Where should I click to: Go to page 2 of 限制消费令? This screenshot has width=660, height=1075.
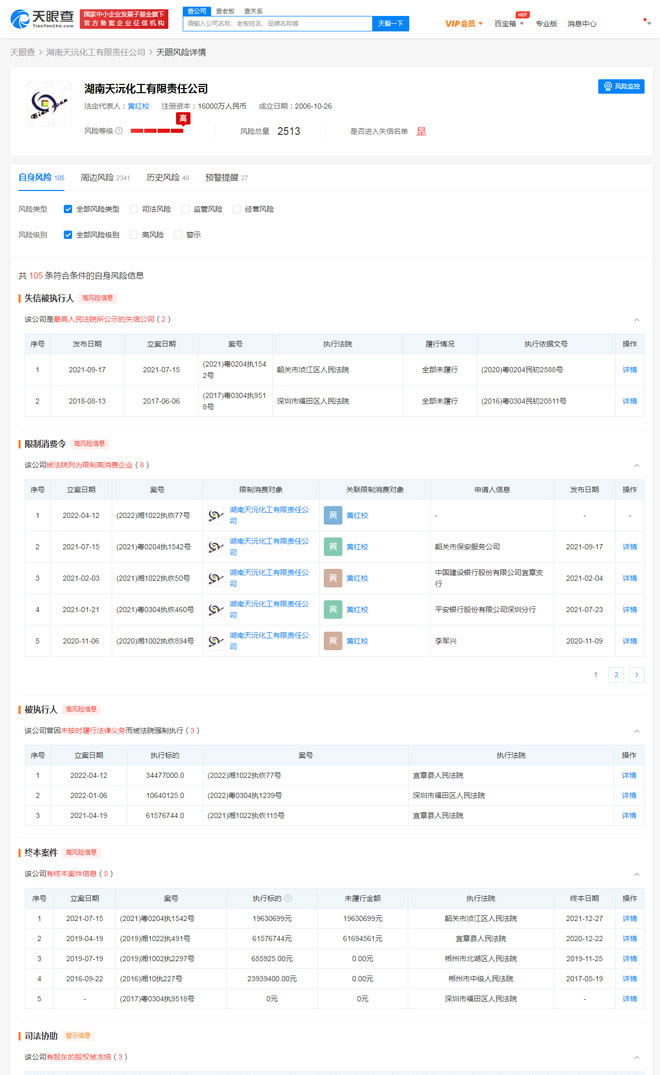click(x=616, y=675)
